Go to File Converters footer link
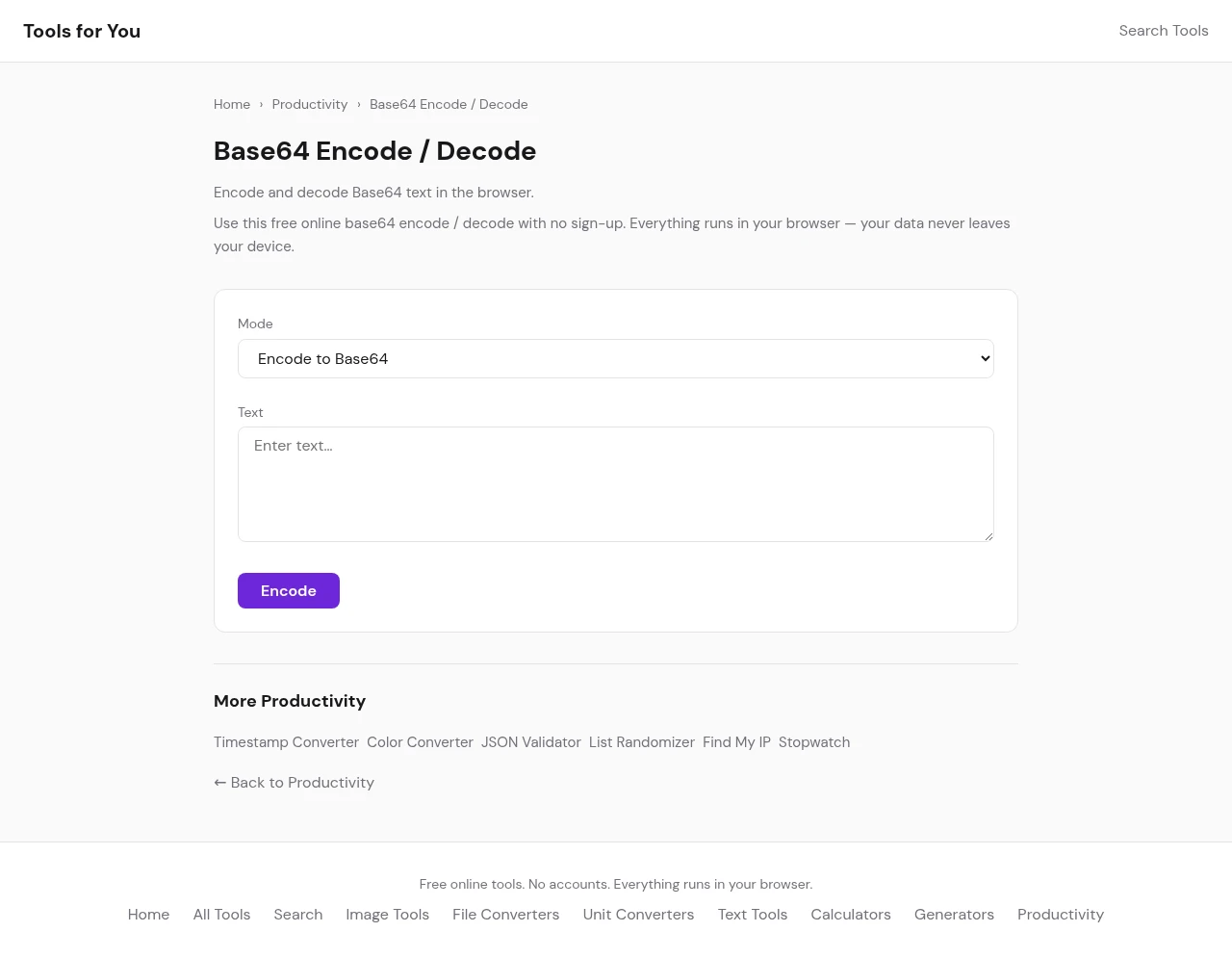Screen dimensions: 1232x958 (x=505, y=915)
